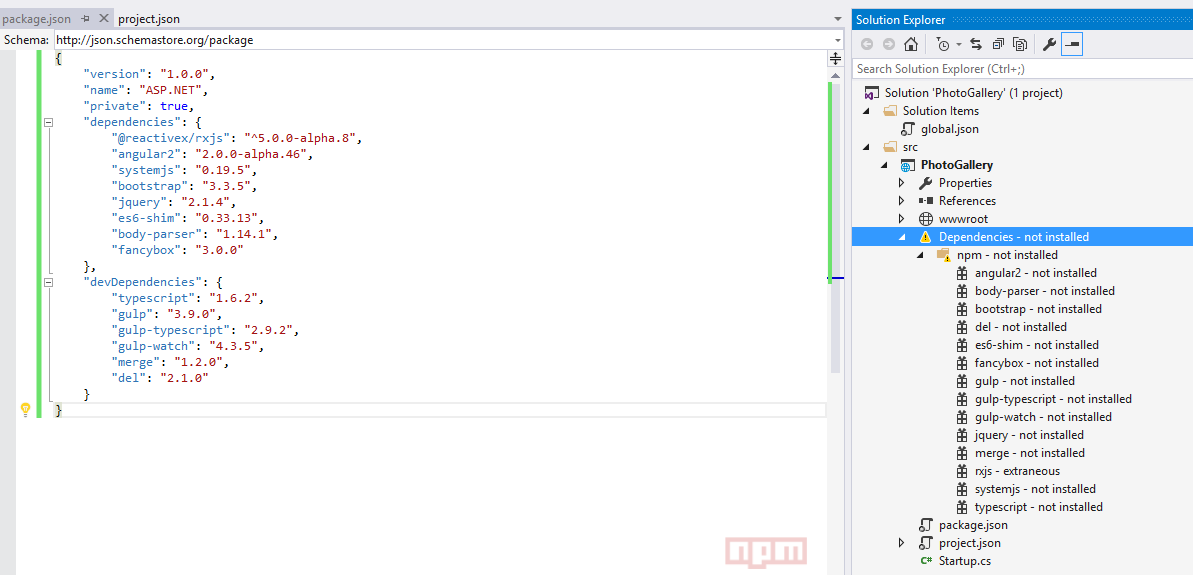Select global.json under Solution Items
The width and height of the screenshot is (1193, 575).
[x=949, y=129]
